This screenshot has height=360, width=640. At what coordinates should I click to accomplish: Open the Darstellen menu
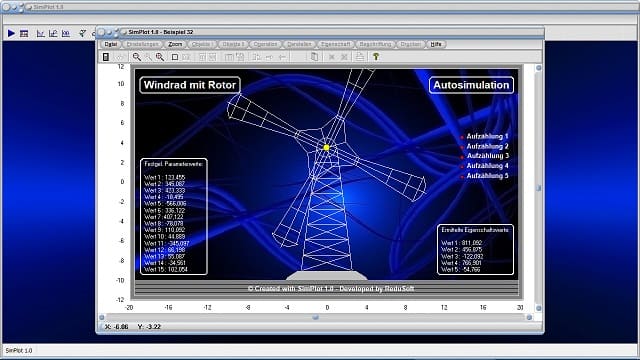(299, 44)
